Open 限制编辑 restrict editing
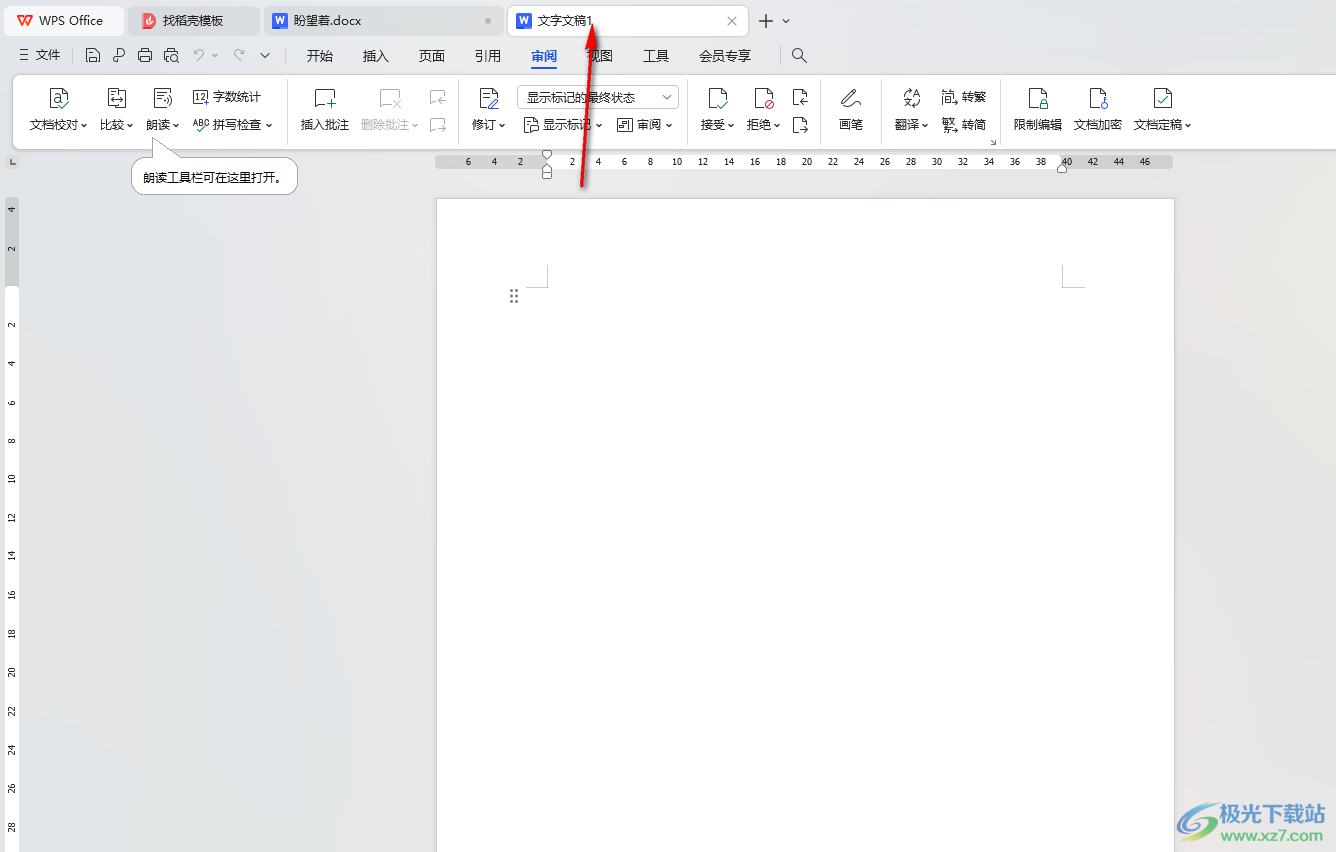 coord(1038,108)
